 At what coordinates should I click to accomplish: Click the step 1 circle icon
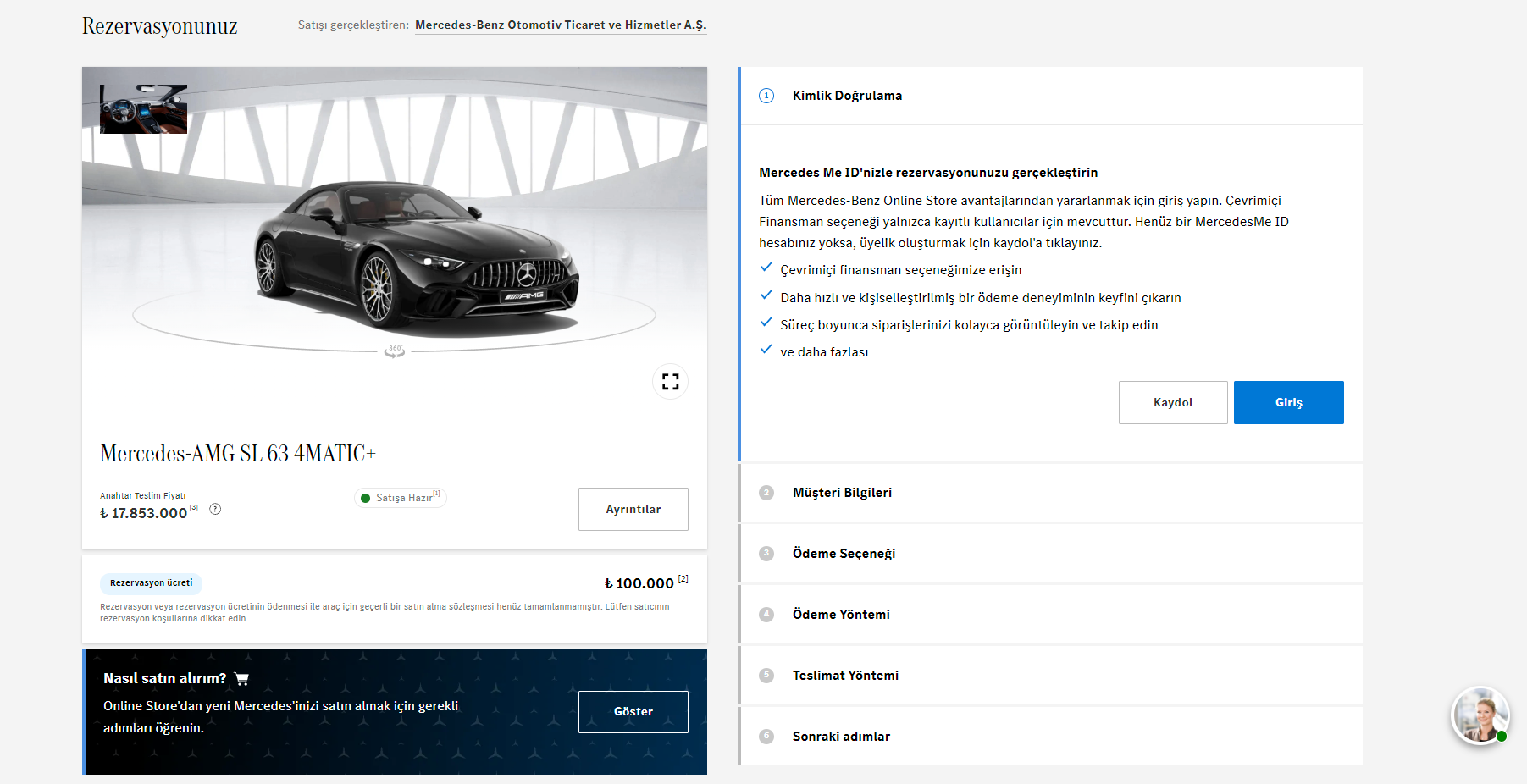(766, 96)
